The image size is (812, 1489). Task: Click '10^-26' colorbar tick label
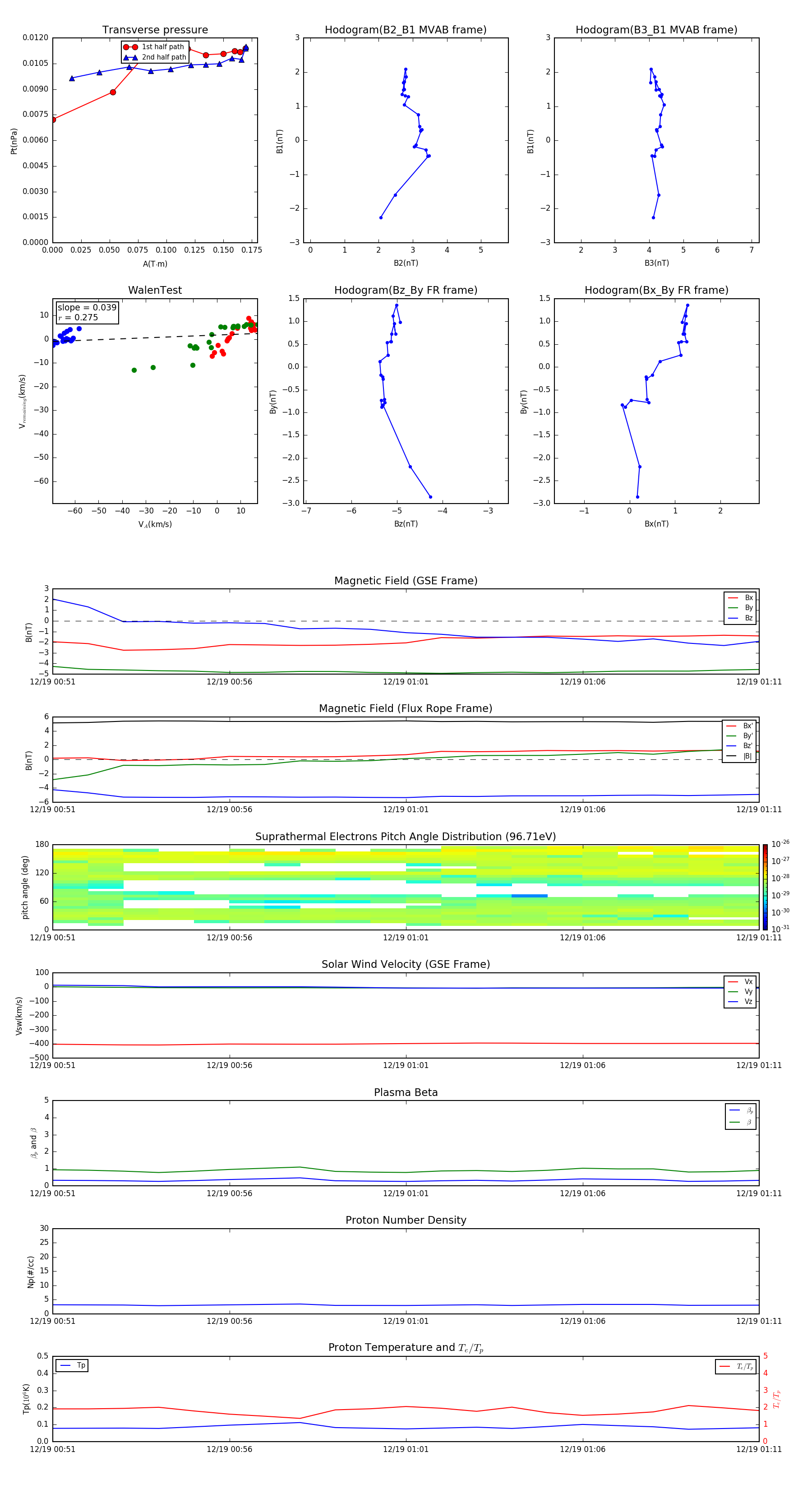[780, 844]
